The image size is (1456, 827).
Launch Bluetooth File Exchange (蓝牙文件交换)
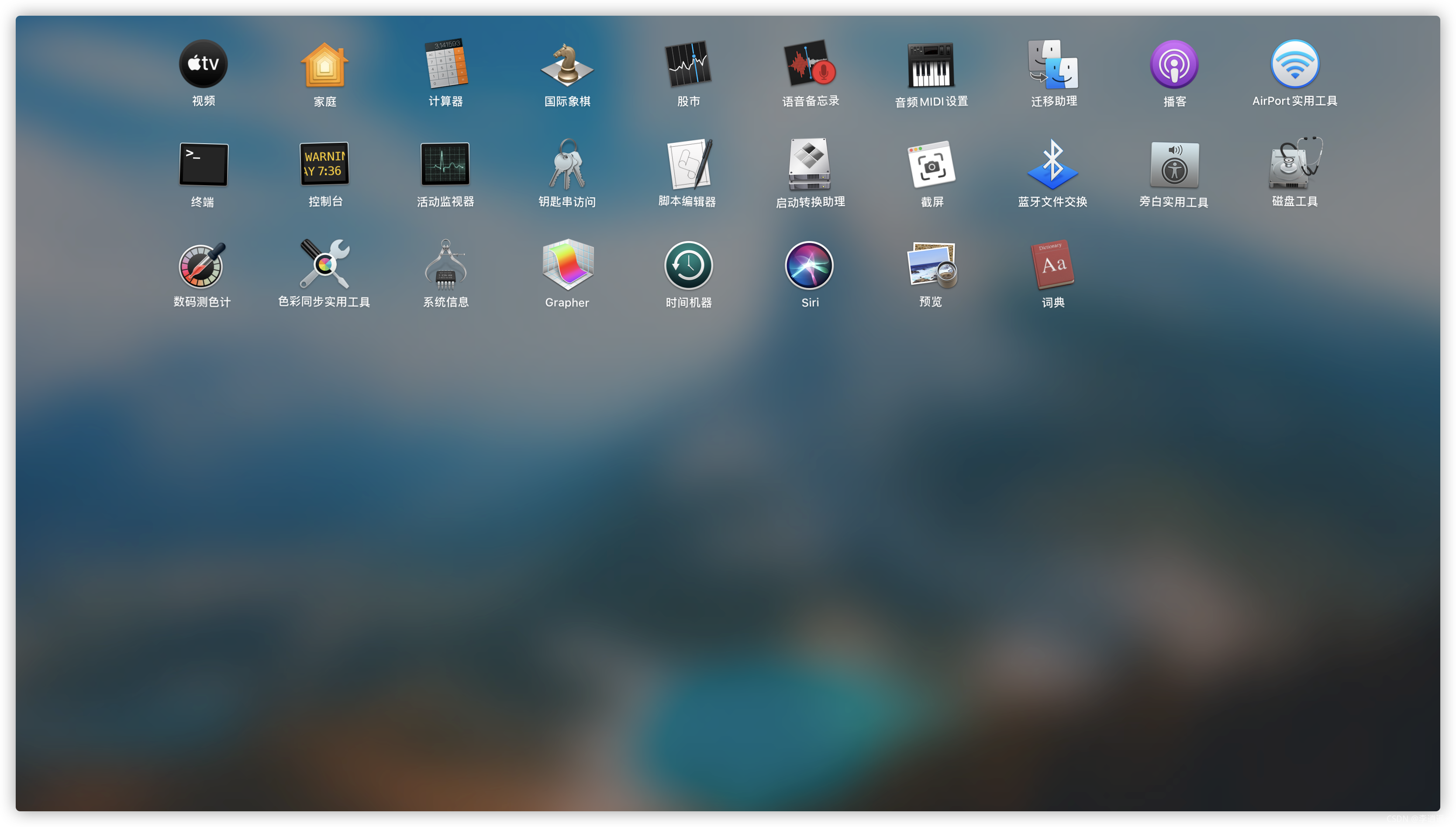[x=1052, y=164]
